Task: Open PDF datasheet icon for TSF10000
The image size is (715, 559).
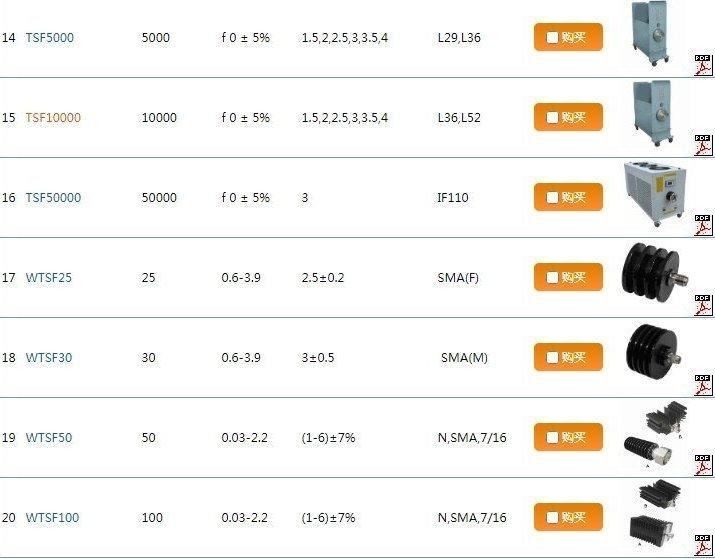Action: coord(704,144)
